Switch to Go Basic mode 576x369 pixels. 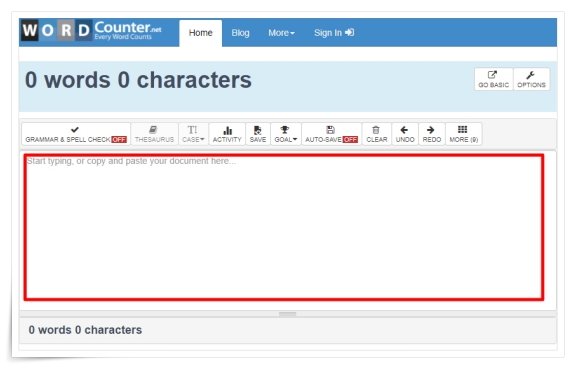493,79
